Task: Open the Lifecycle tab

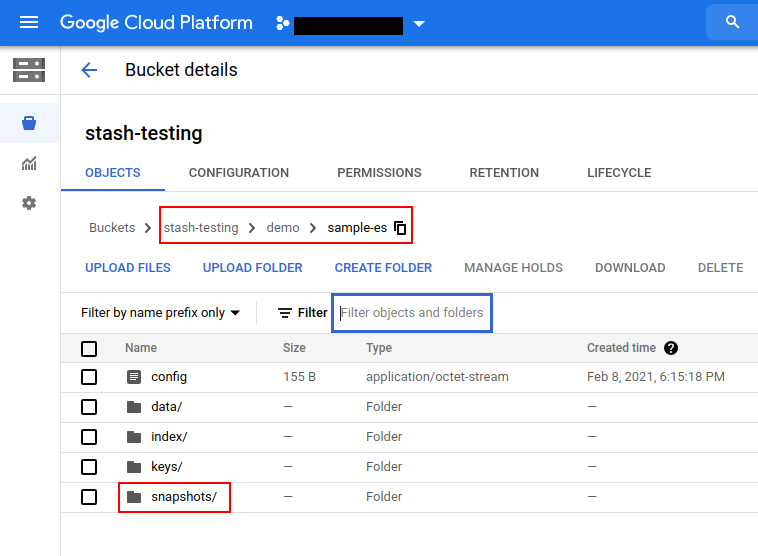Action: tap(618, 173)
